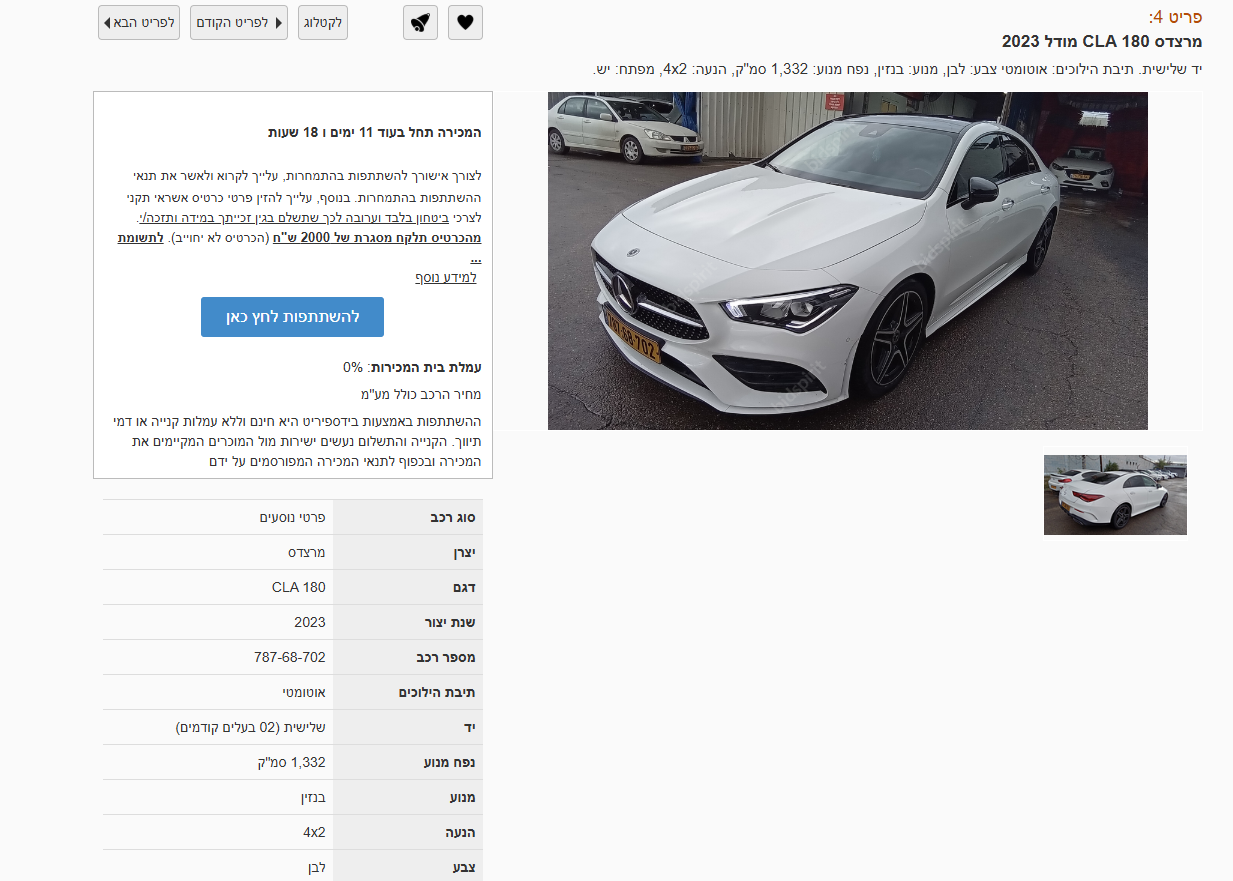Click the color value לבן in table
1233x881 pixels.
317,867
